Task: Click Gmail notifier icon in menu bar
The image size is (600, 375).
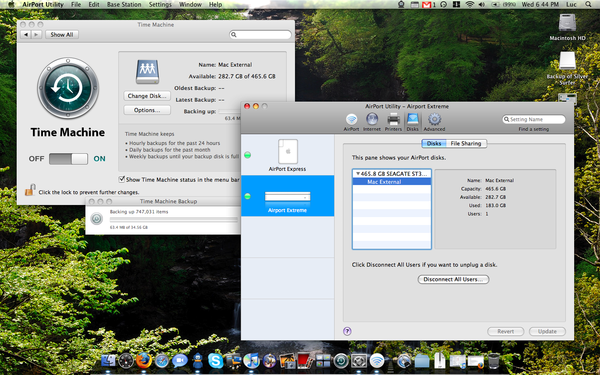Action: pyautogui.click(x=428, y=5)
